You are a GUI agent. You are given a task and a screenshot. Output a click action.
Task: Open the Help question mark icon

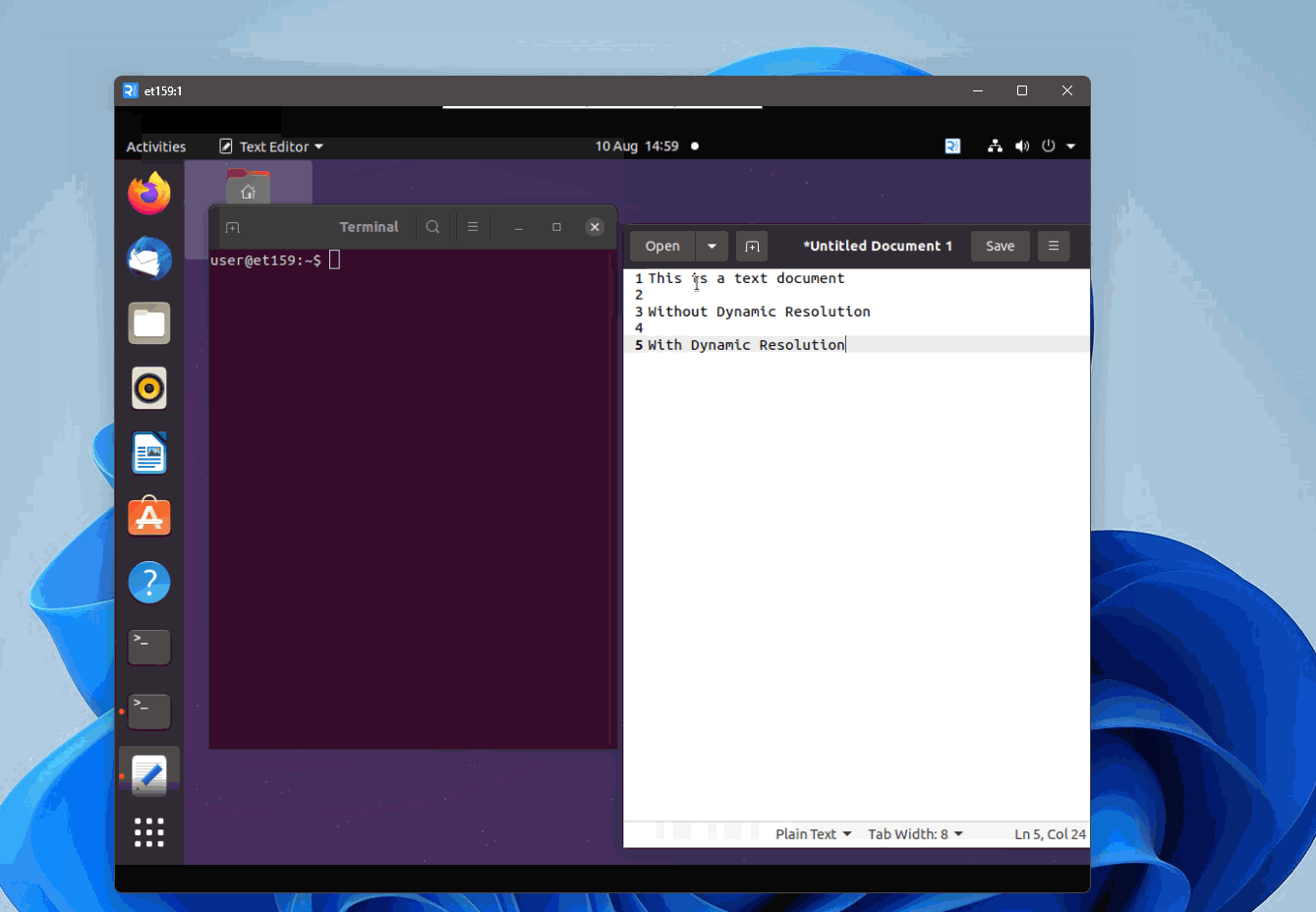[x=149, y=583]
